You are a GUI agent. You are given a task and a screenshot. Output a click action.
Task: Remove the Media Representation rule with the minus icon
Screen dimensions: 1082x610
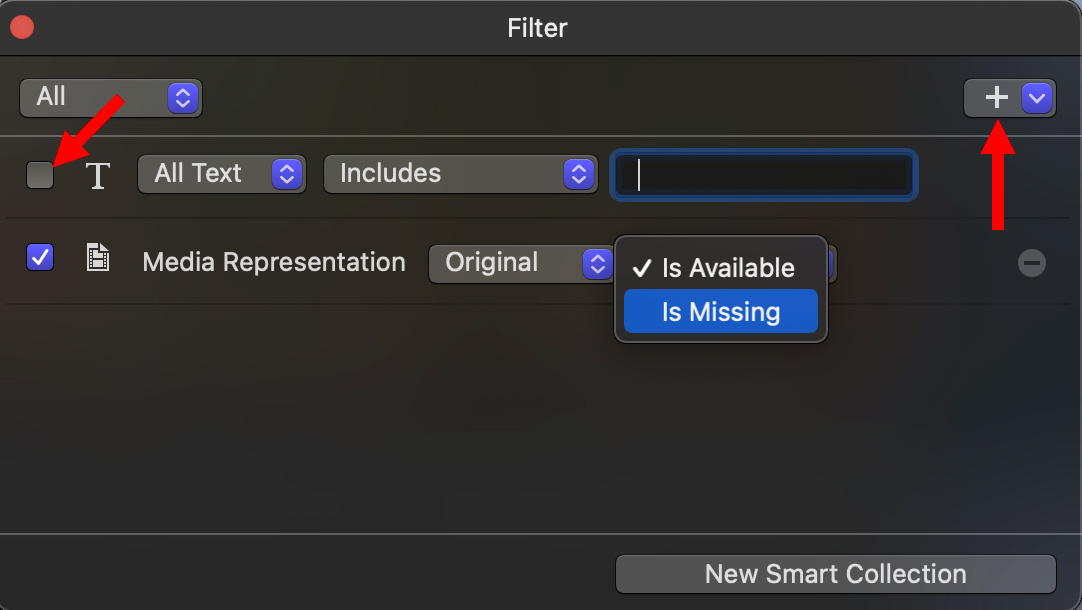[x=1032, y=263]
